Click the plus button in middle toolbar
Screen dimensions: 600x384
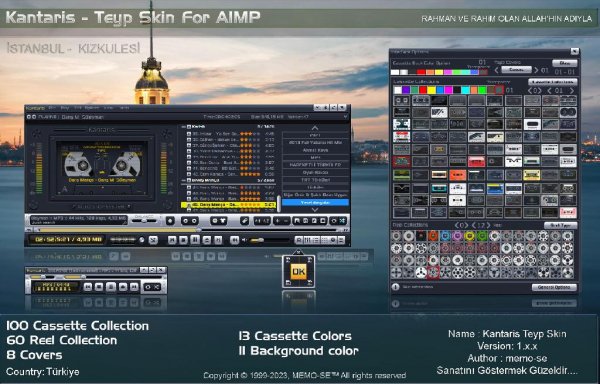[x=277, y=221]
